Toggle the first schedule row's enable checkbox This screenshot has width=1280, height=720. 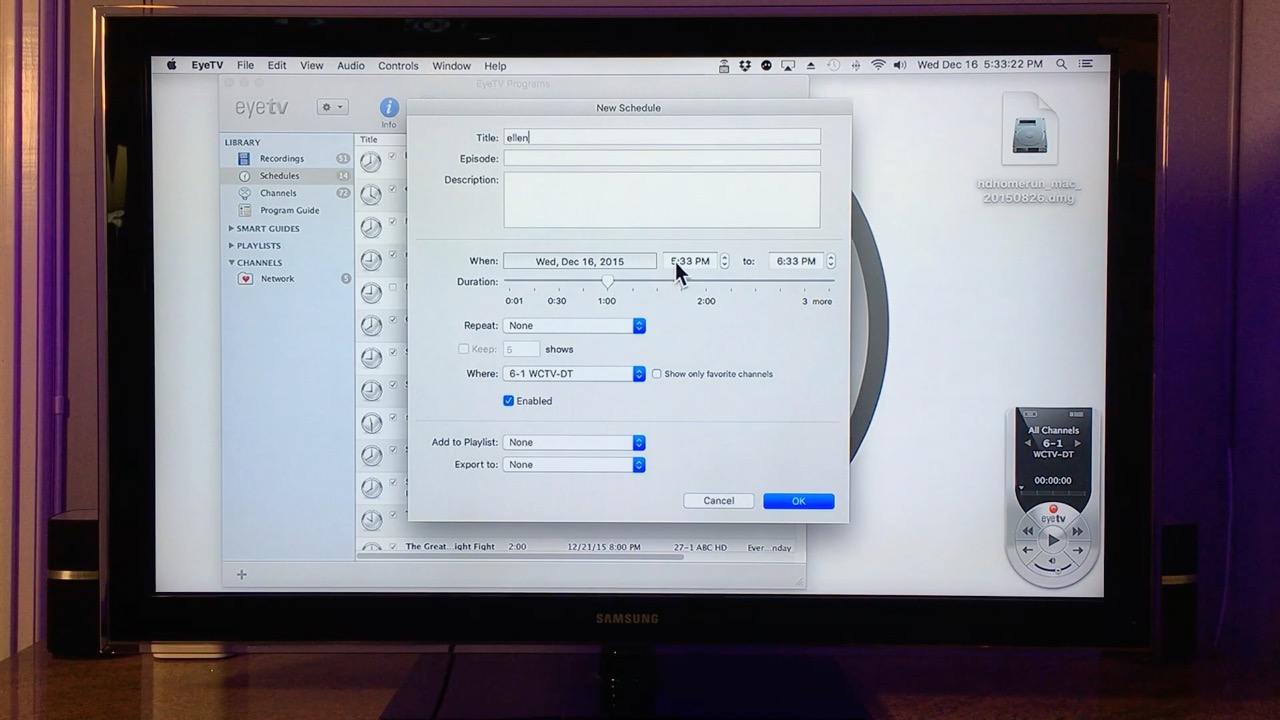coord(392,156)
